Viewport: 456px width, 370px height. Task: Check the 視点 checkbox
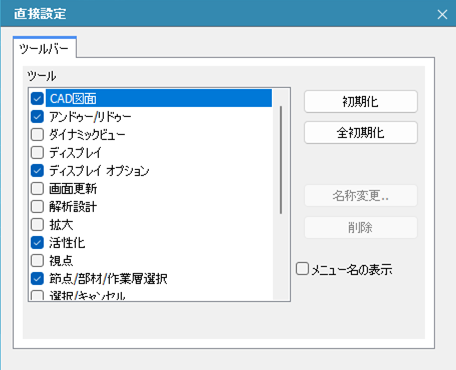[37, 261]
